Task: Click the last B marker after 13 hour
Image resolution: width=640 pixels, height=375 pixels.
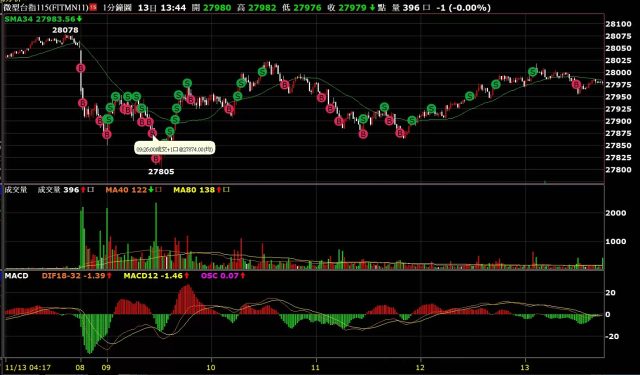Action: point(576,84)
